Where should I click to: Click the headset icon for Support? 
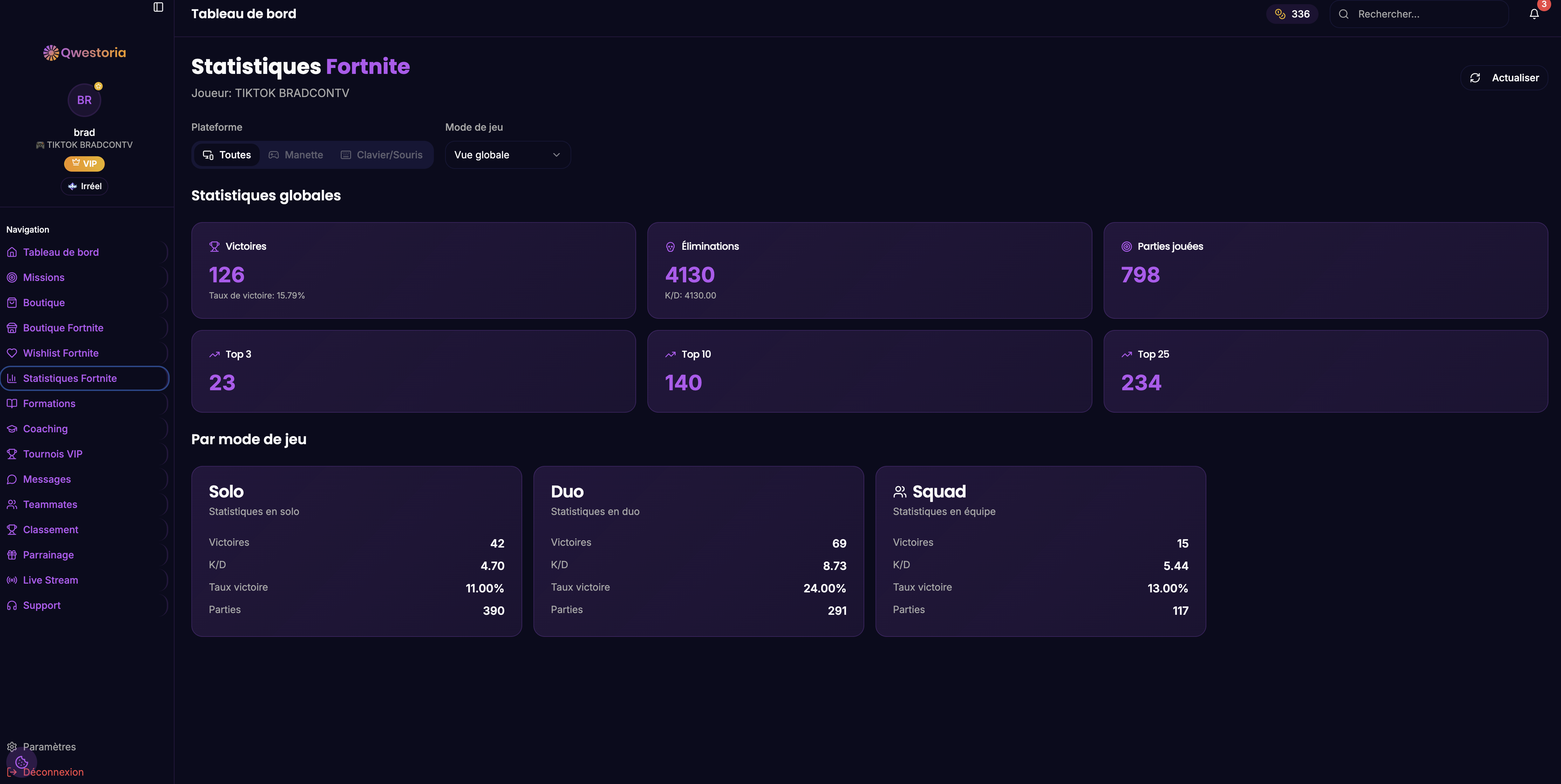point(12,605)
